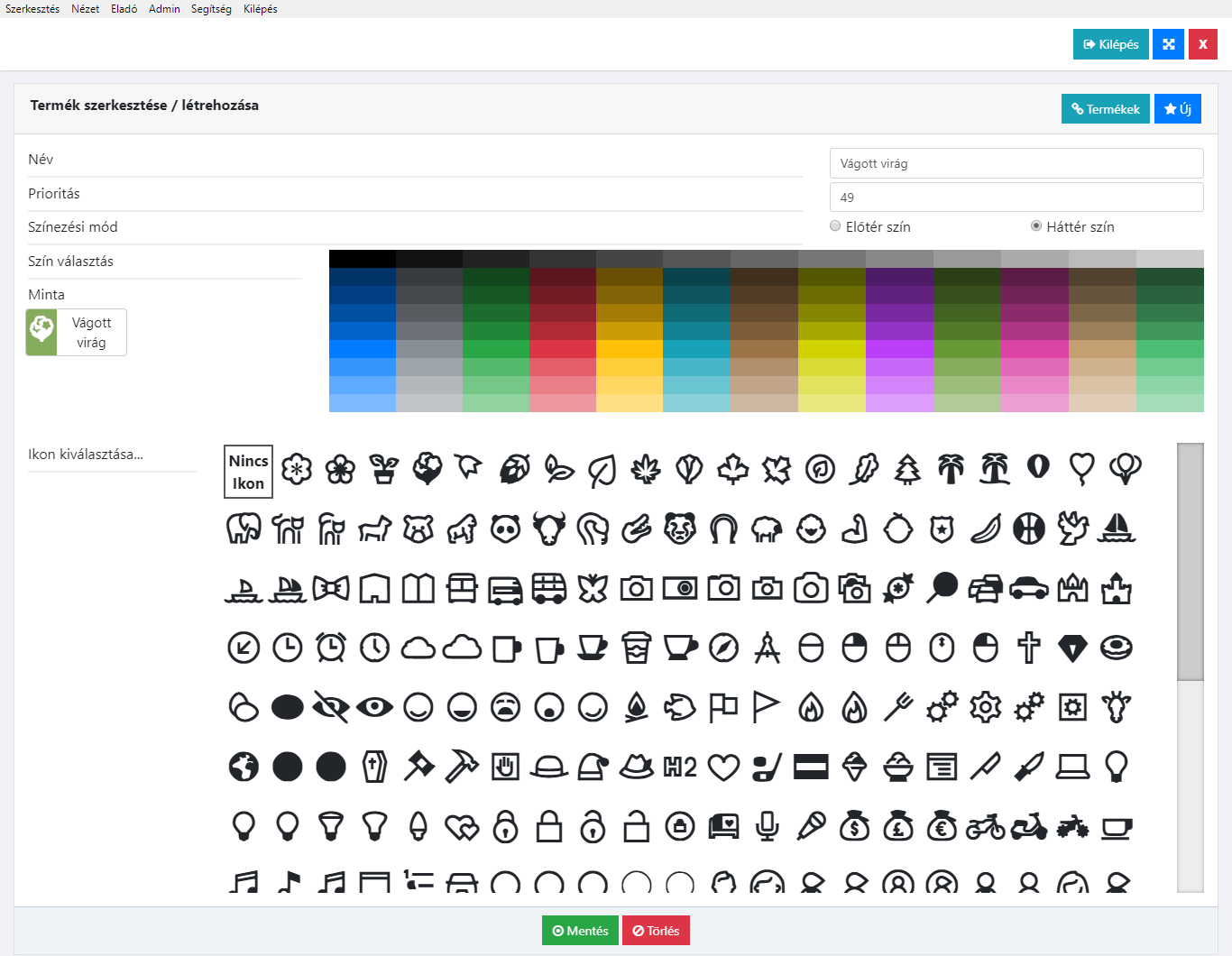The height and width of the screenshot is (956, 1232).
Task: Choose the "Nincs Ikon" option
Action: 248,472
